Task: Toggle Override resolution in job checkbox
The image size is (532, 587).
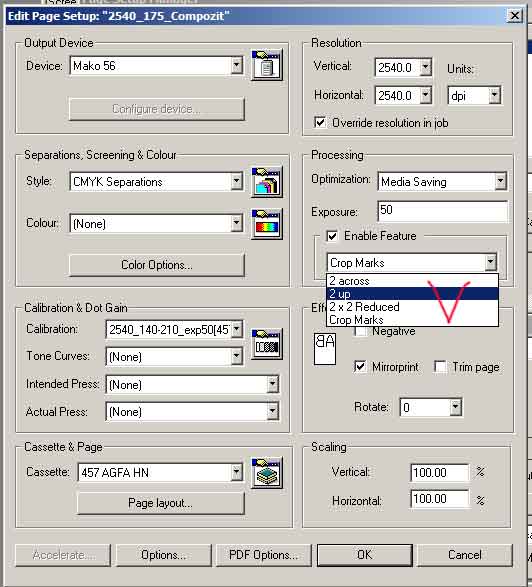Action: 320,122
